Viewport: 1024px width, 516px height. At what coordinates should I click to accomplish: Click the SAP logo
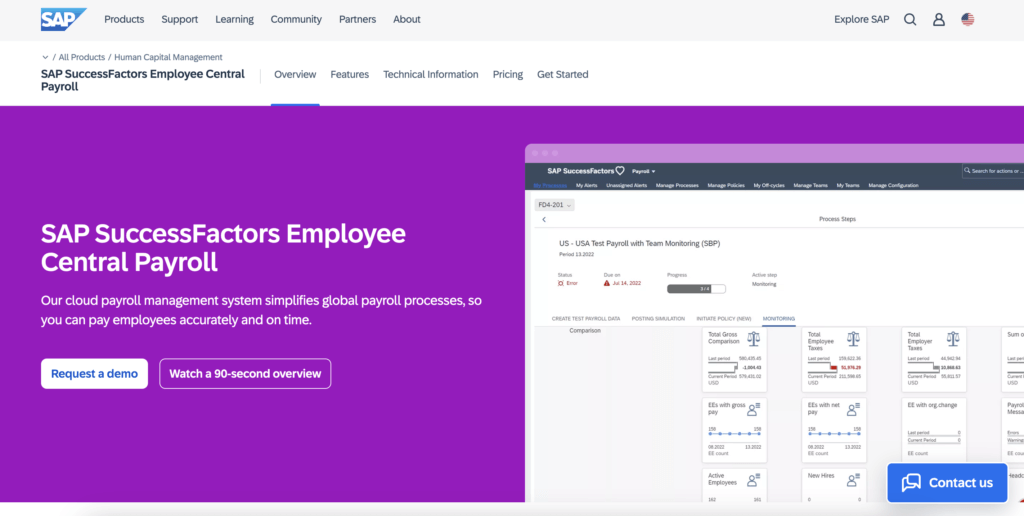point(63,19)
